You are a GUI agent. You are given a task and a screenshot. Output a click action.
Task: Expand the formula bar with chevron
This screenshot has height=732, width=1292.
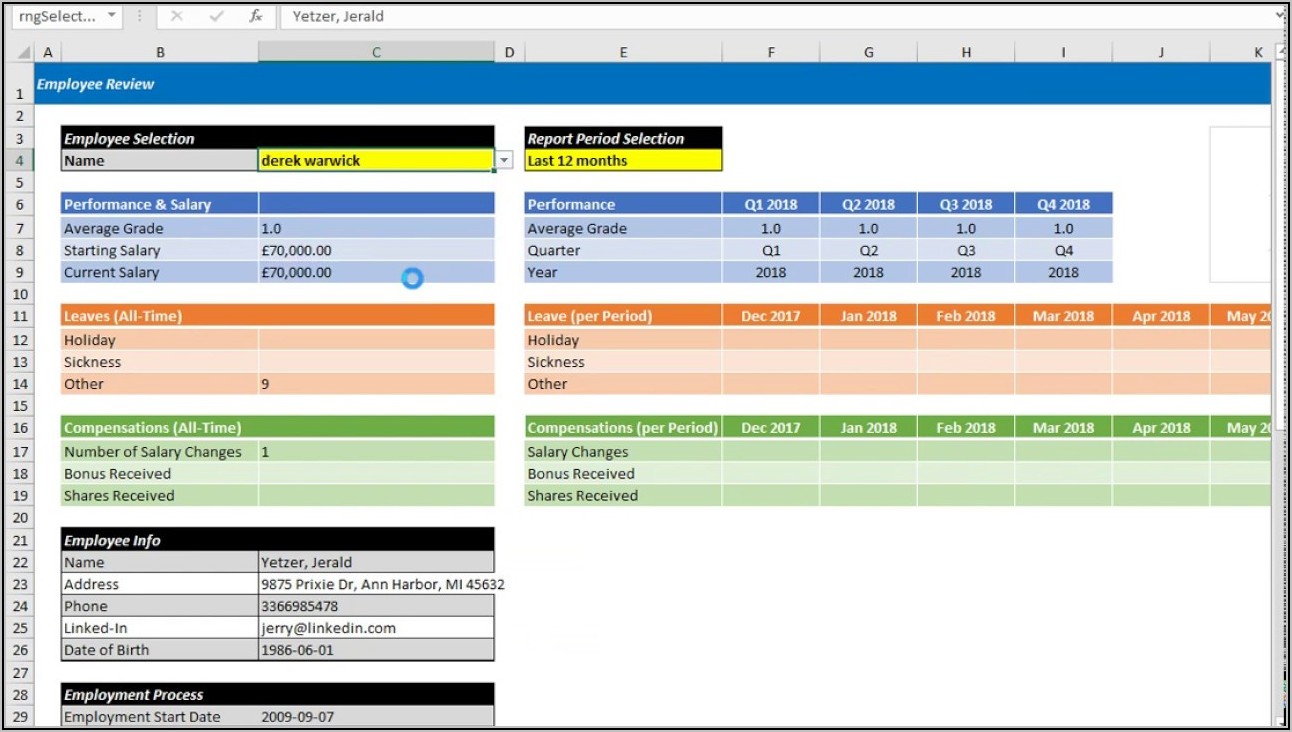point(1280,16)
